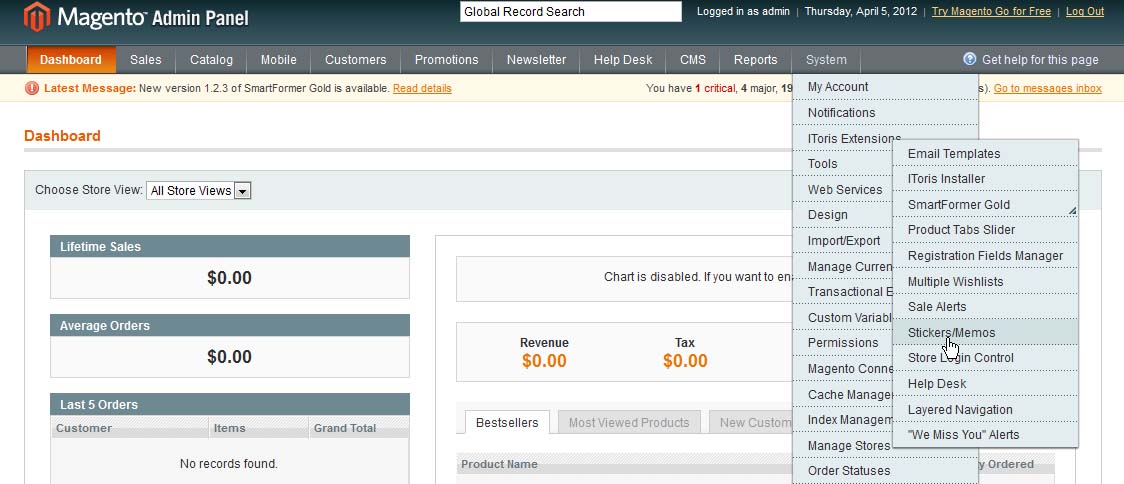
Task: Open the CMS menu
Action: [x=693, y=60]
